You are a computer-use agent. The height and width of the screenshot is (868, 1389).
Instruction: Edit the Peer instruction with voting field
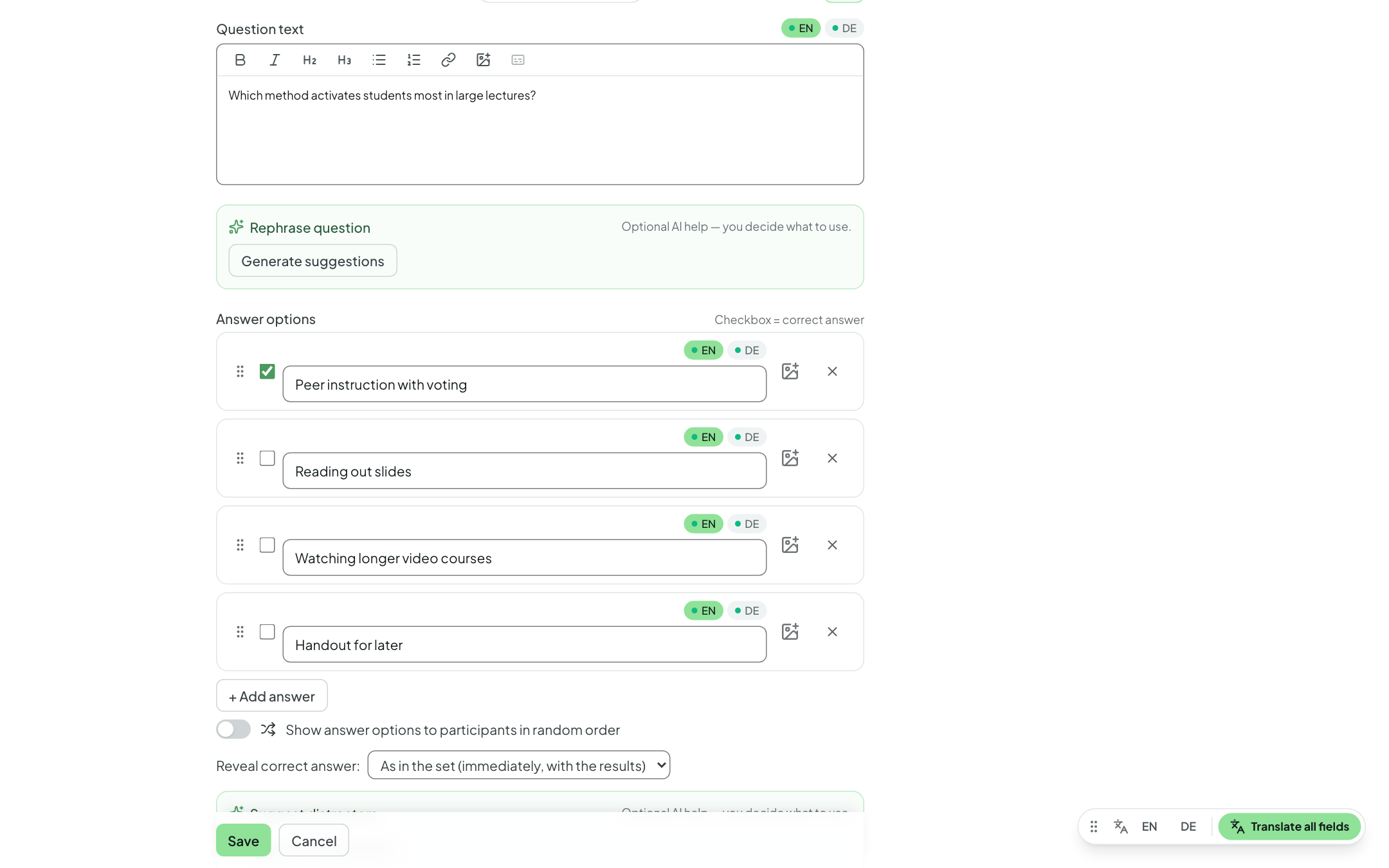pyautogui.click(x=524, y=384)
